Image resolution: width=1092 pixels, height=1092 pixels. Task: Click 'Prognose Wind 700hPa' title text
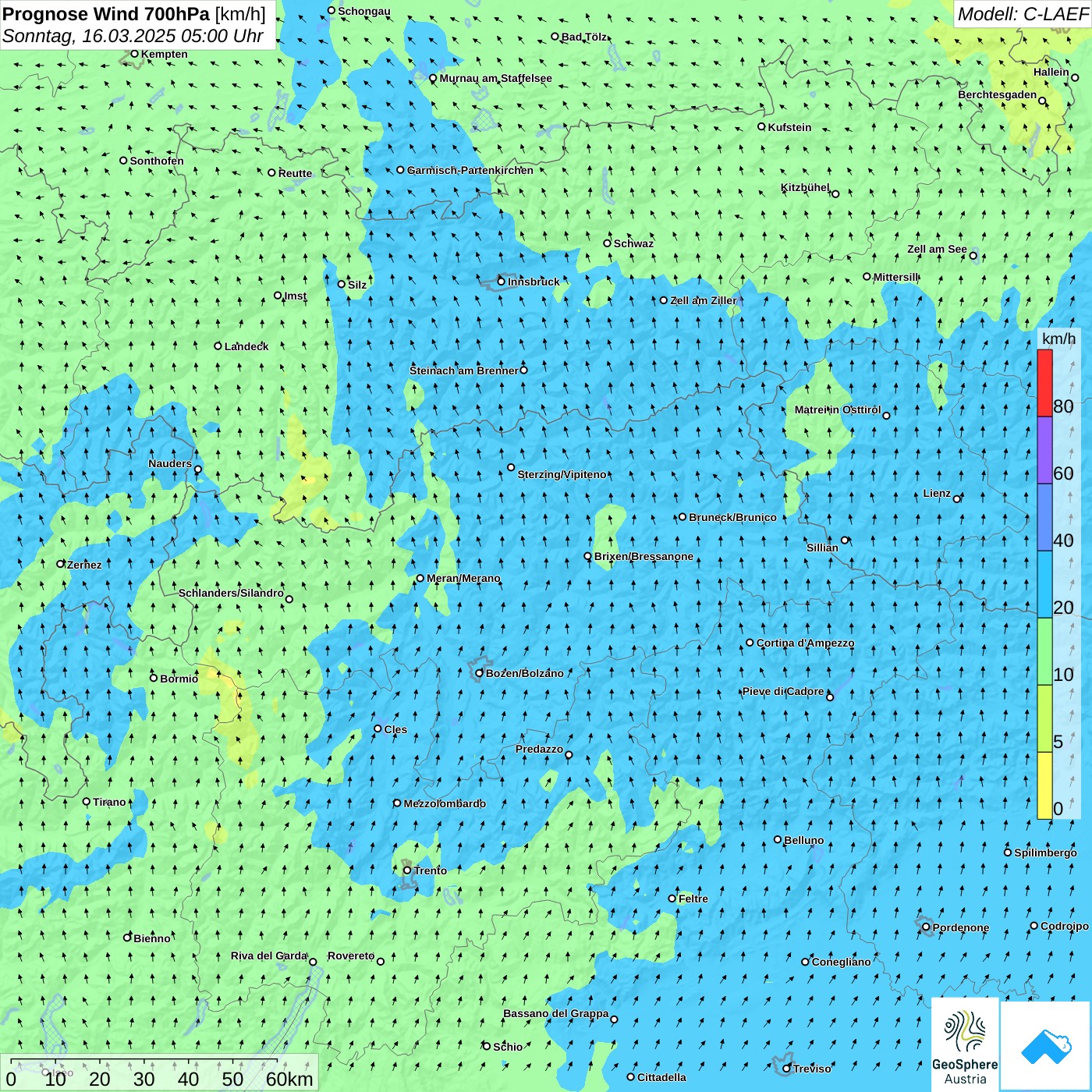click(107, 14)
